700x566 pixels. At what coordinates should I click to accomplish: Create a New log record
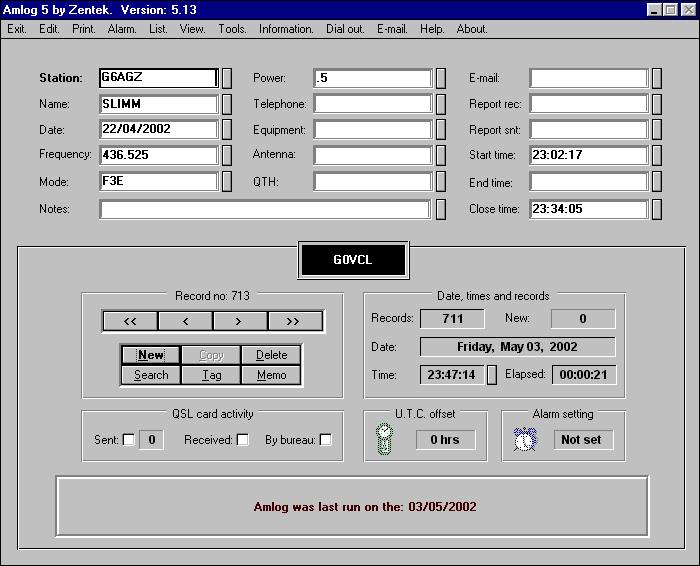click(x=151, y=355)
